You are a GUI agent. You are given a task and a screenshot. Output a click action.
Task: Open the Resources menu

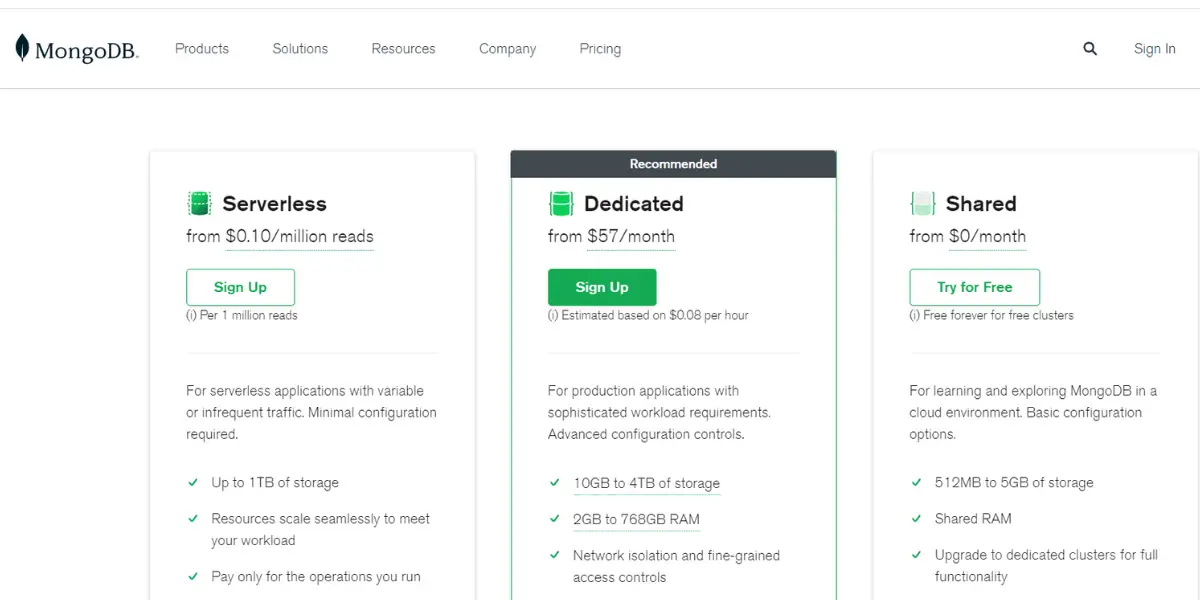[x=403, y=49]
